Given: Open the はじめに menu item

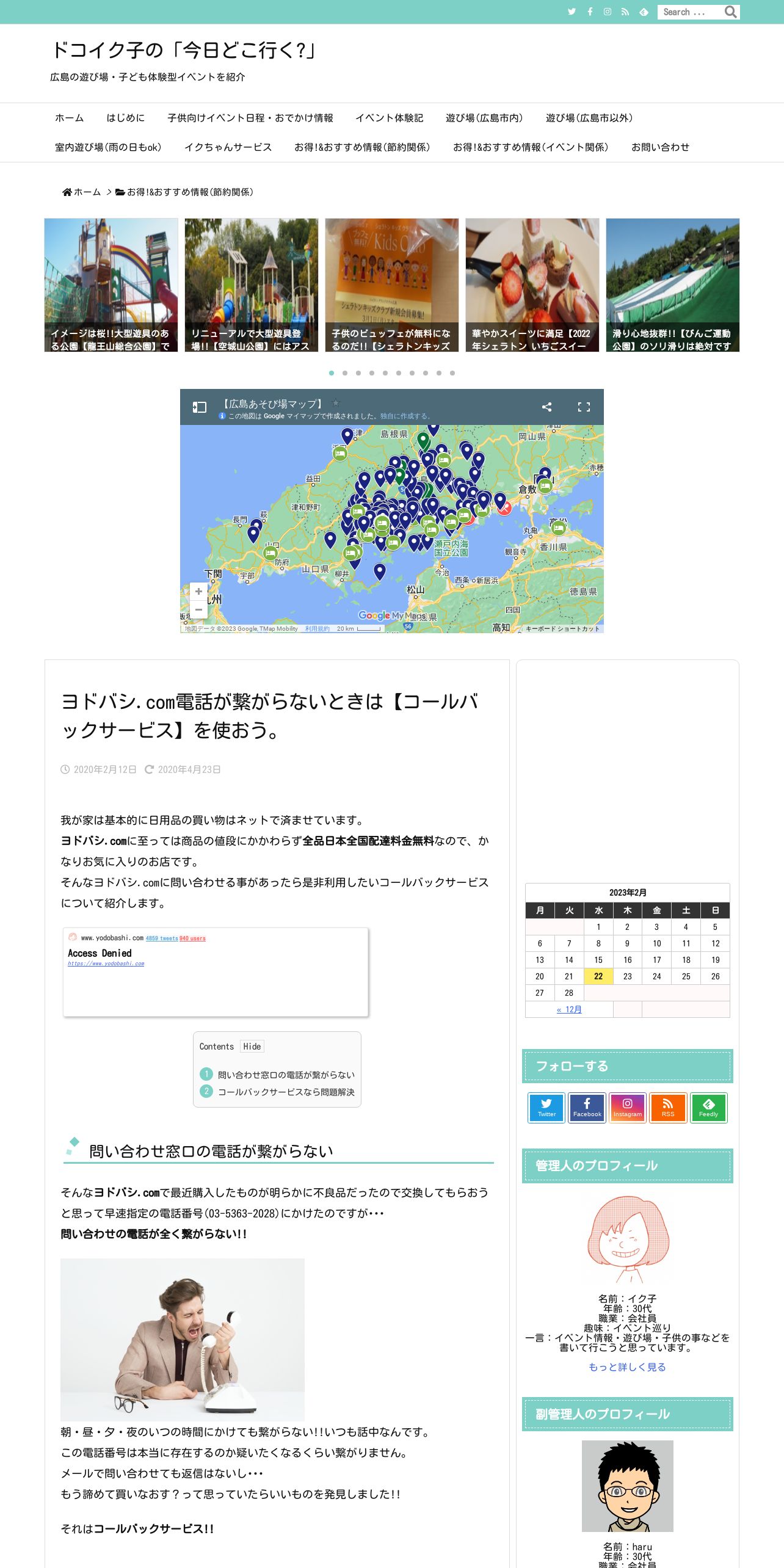Looking at the screenshot, I should (126, 118).
